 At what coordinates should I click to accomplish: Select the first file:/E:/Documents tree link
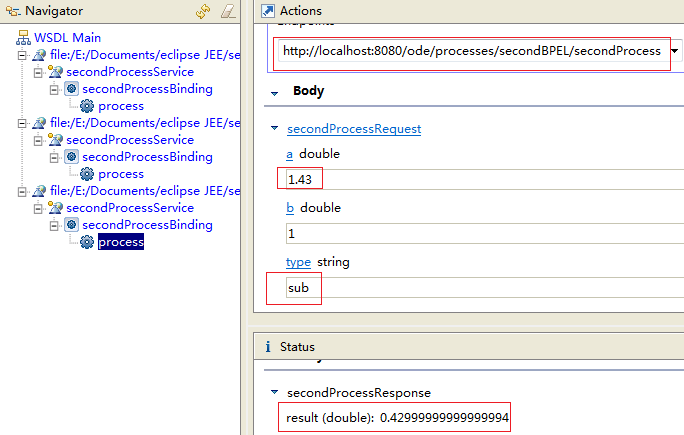point(145,55)
